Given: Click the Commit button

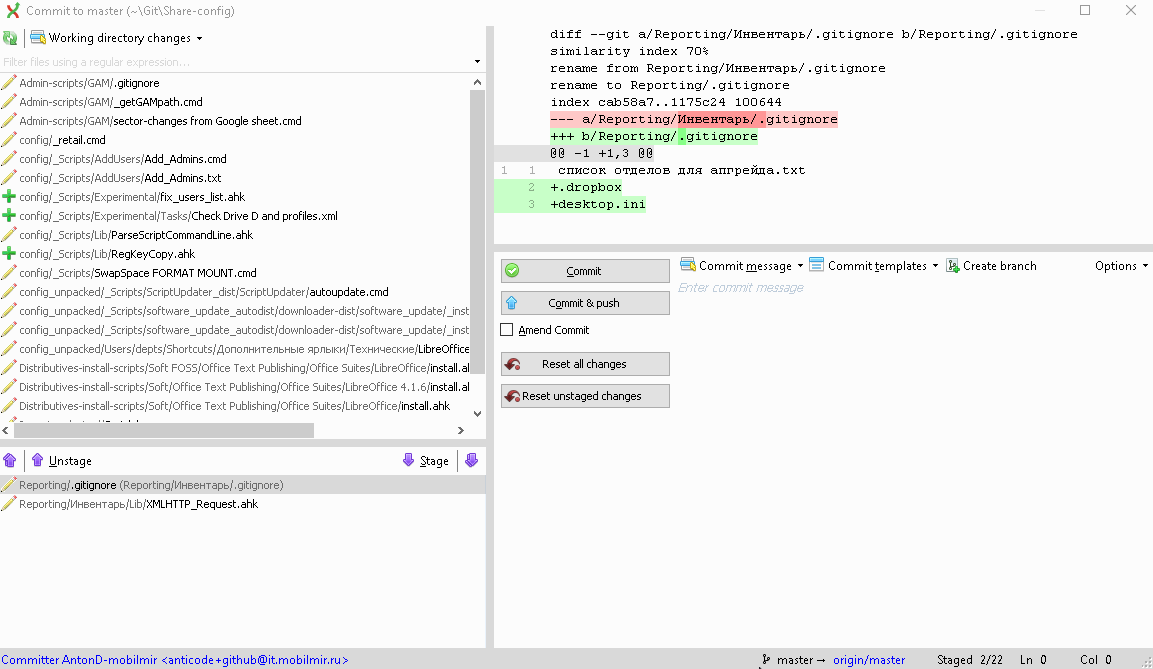Looking at the screenshot, I should pos(584,270).
